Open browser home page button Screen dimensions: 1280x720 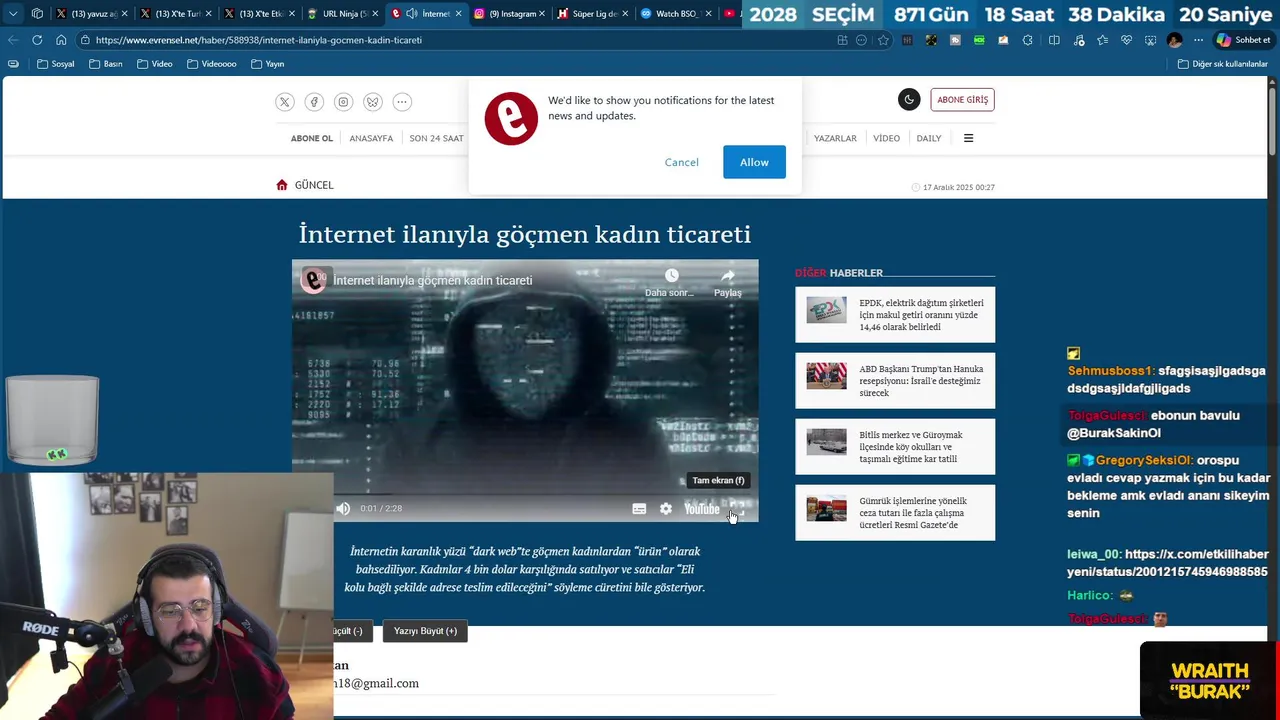61,40
